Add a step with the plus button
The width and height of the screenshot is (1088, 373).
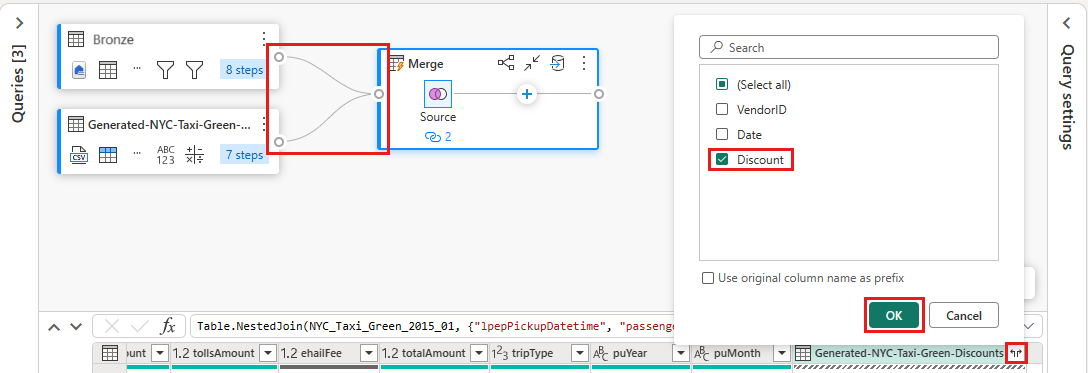[x=527, y=94]
